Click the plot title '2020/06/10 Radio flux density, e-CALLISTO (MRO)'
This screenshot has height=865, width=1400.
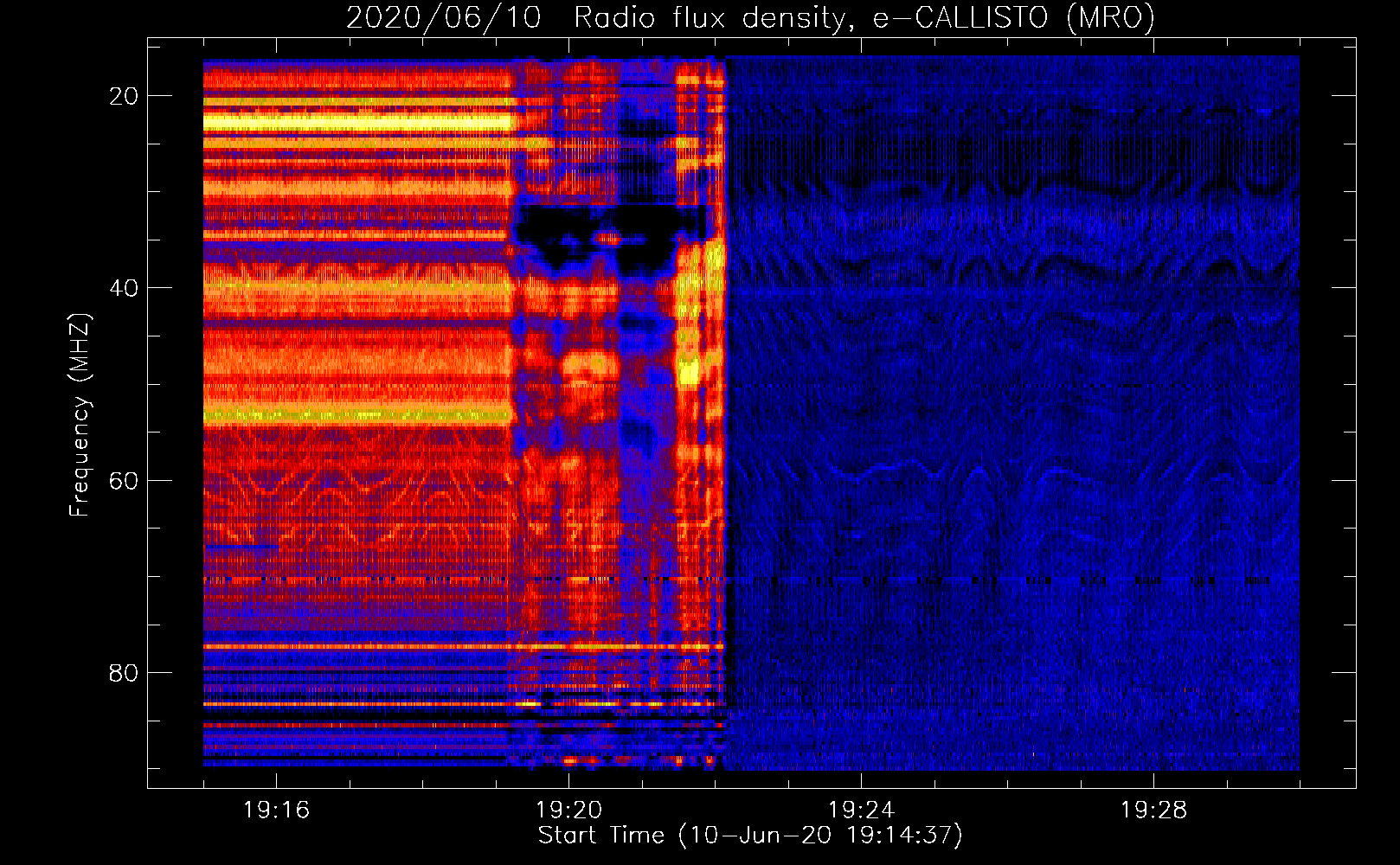tap(750, 17)
